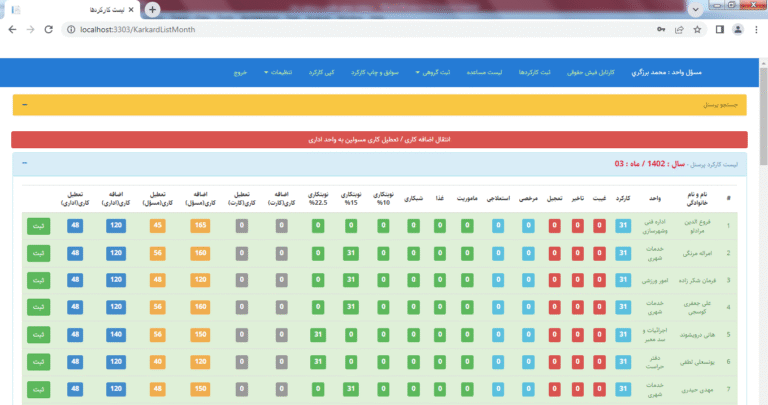Open the browser side panel icon
The height and width of the screenshot is (405, 768).
tap(719, 29)
